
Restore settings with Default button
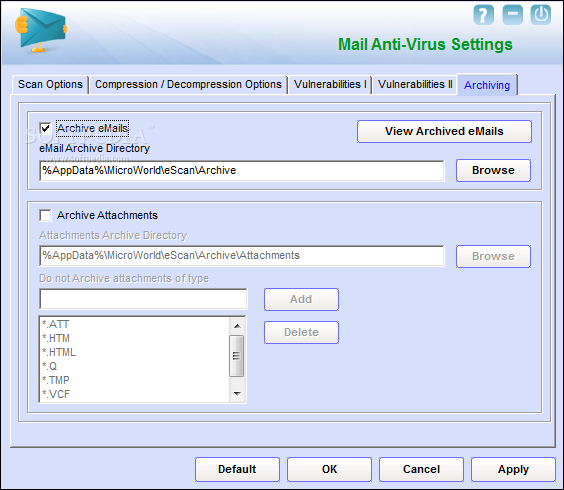point(237,469)
